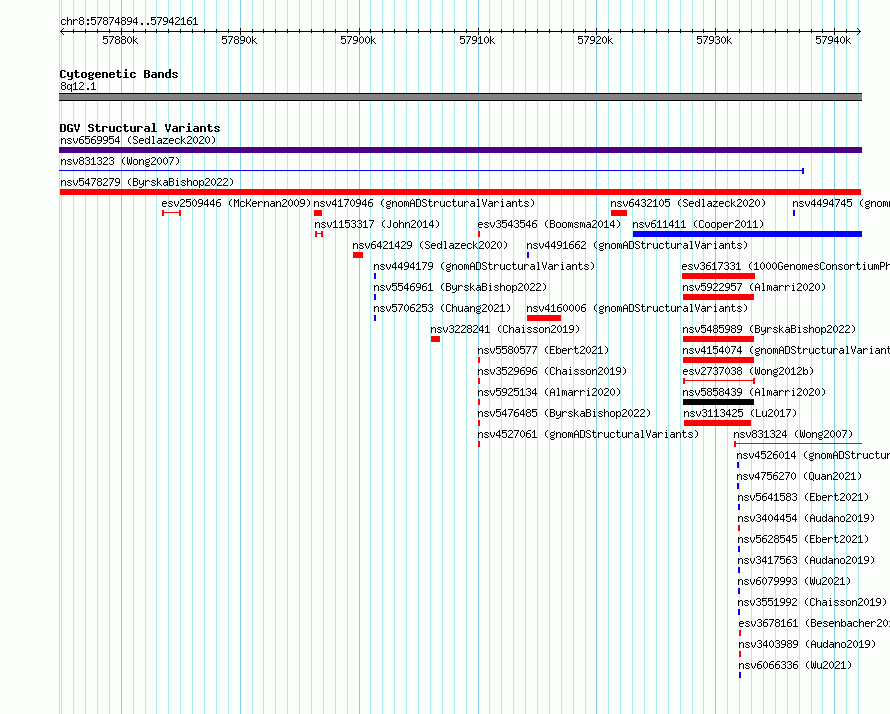The width and height of the screenshot is (890, 714).
Task: Click the nsv6432105 (Sedlazeck2020) label
Action: (688, 203)
